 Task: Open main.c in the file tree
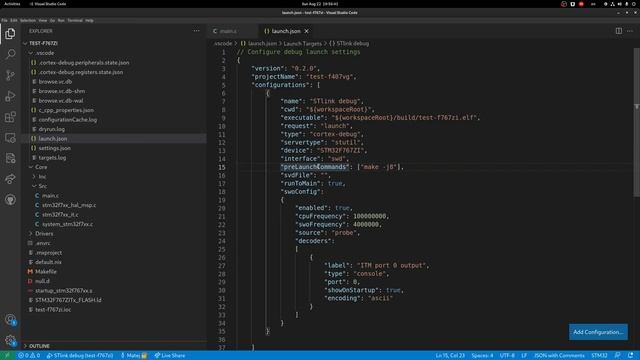tap(50, 196)
